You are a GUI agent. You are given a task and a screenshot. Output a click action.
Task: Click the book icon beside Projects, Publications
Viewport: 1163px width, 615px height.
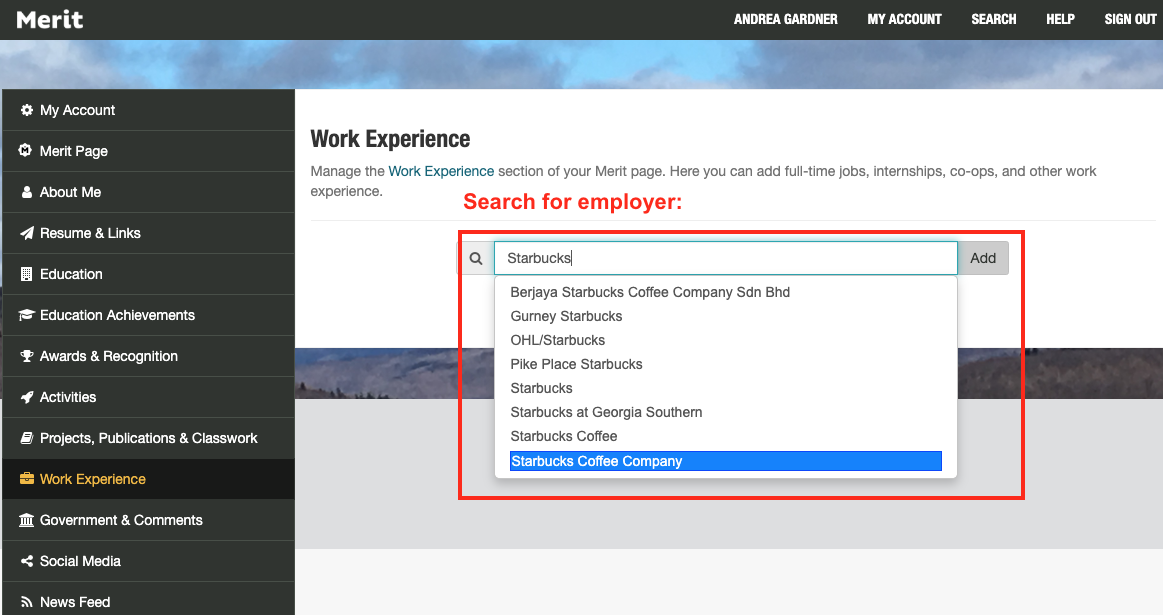point(27,438)
